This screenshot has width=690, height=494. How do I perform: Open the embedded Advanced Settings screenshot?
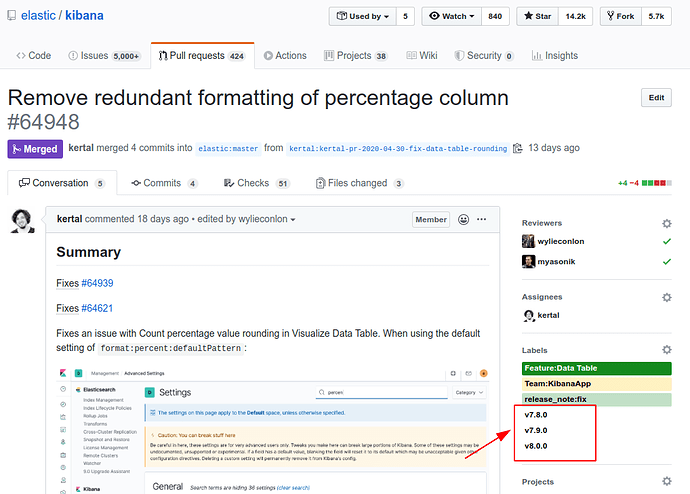(x=272, y=429)
